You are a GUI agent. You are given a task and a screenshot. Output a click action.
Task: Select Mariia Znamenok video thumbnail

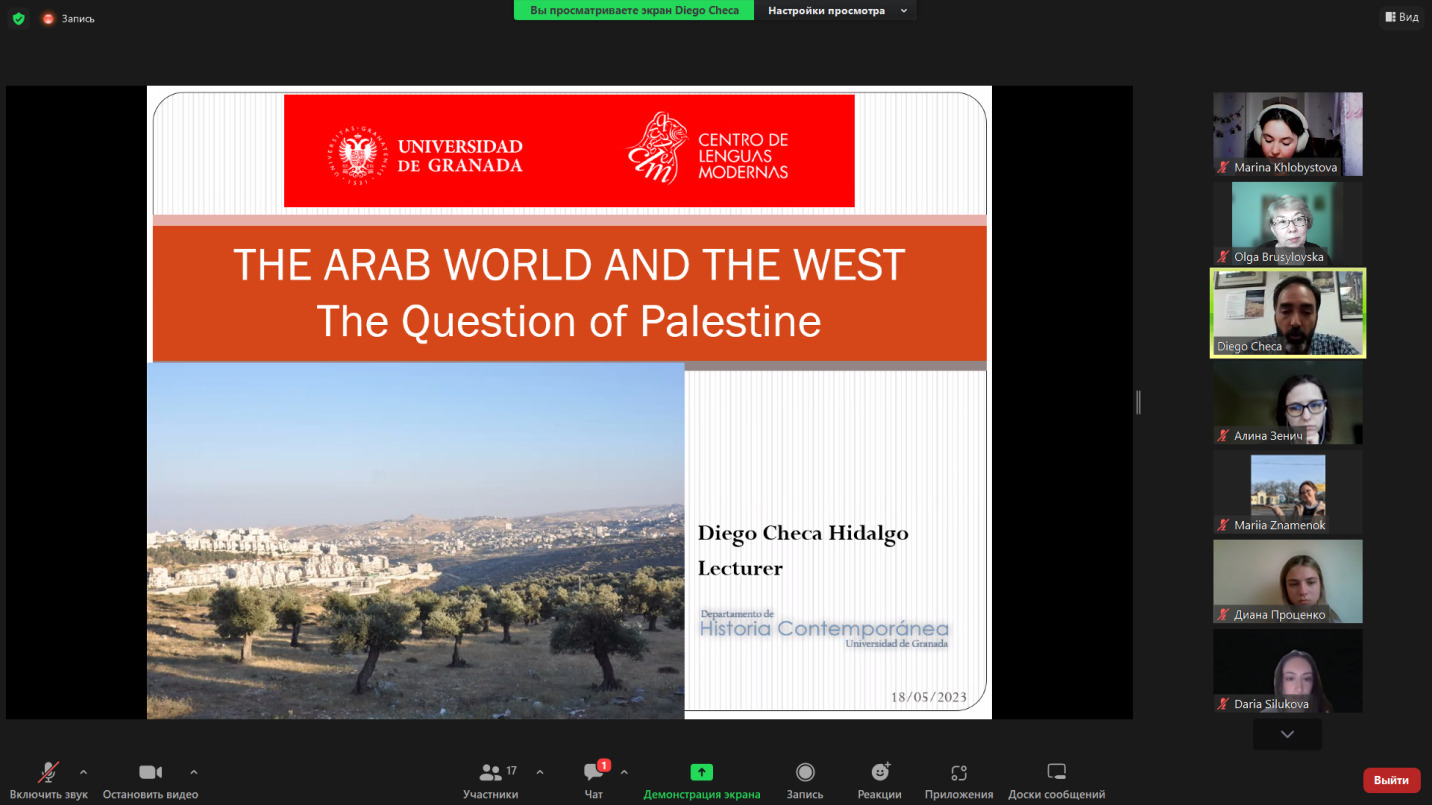click(1288, 492)
